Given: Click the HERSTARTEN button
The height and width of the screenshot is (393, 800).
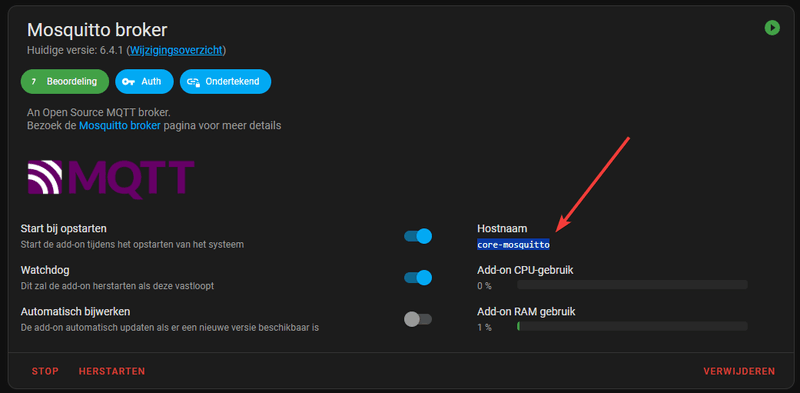Looking at the screenshot, I should (112, 371).
